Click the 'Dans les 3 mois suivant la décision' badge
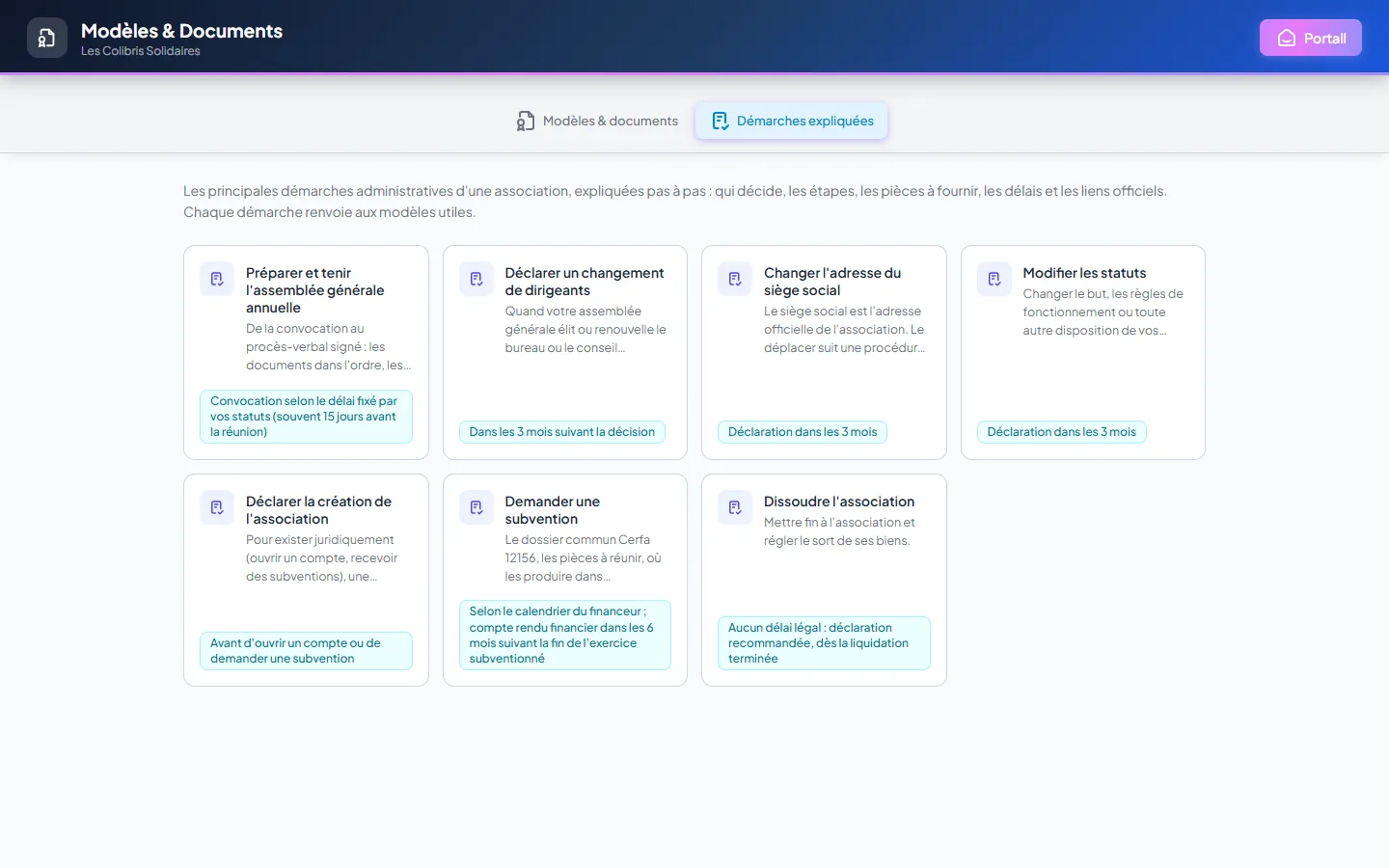 [x=562, y=432]
